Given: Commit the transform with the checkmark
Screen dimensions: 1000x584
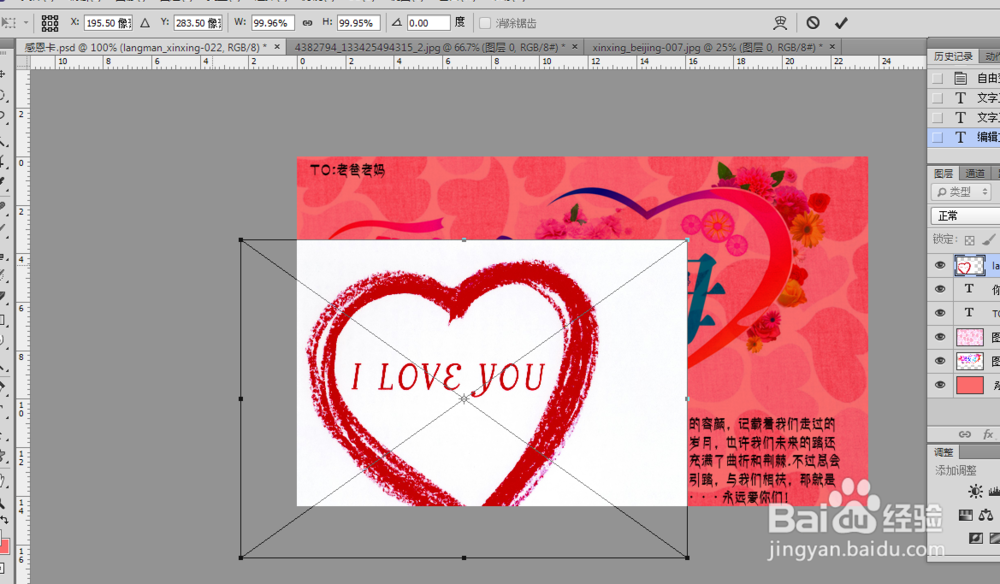Looking at the screenshot, I should click(x=841, y=23).
